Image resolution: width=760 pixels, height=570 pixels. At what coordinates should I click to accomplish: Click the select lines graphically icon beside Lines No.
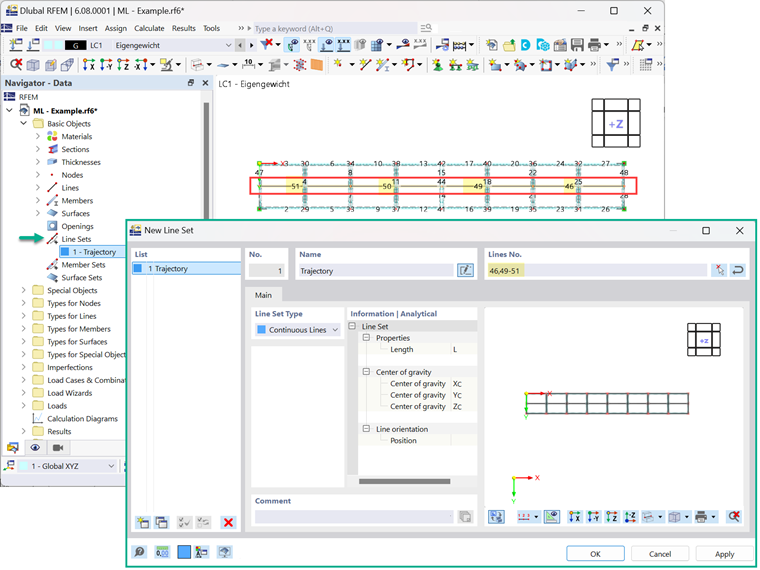pos(719,270)
